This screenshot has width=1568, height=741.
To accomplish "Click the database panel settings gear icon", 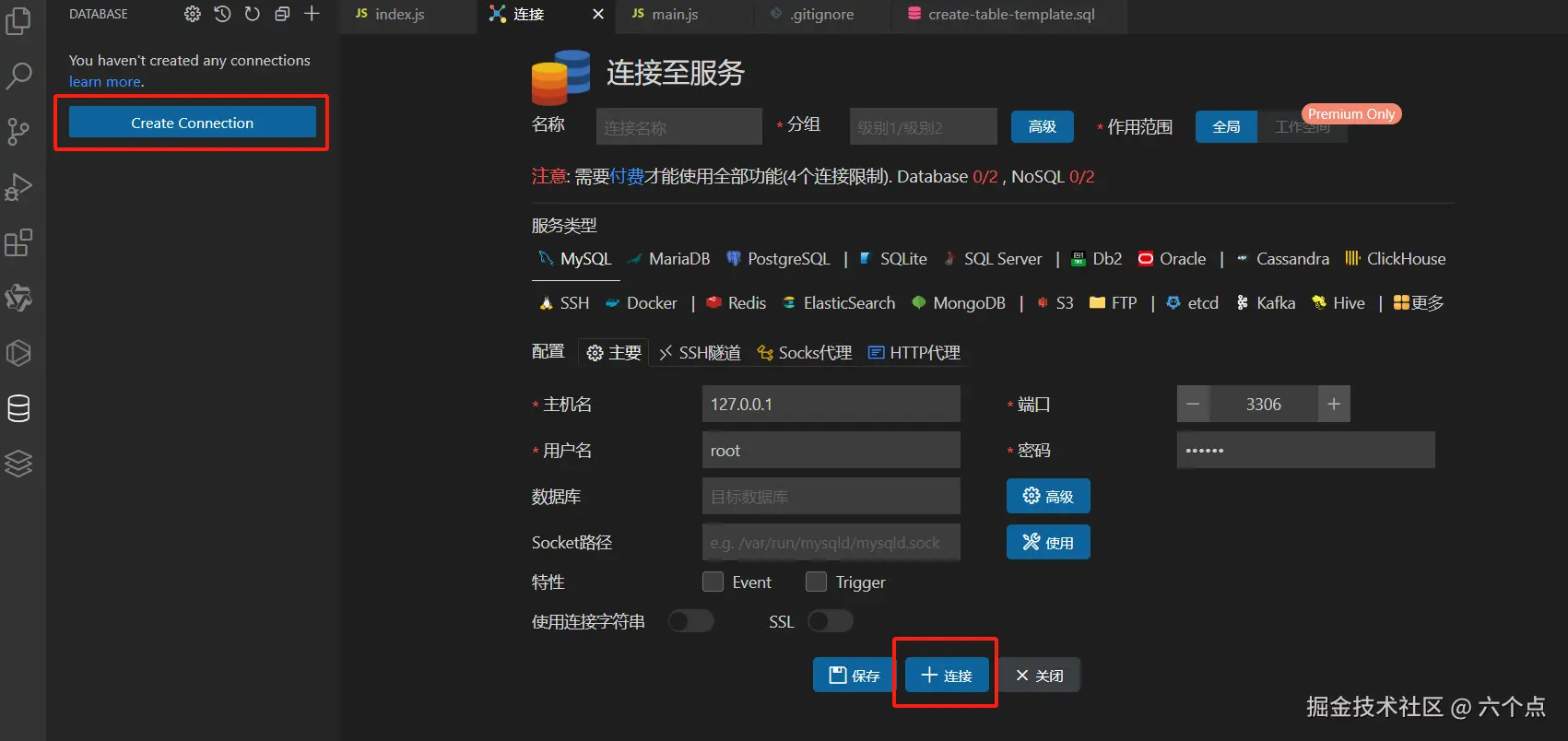I will (x=192, y=14).
